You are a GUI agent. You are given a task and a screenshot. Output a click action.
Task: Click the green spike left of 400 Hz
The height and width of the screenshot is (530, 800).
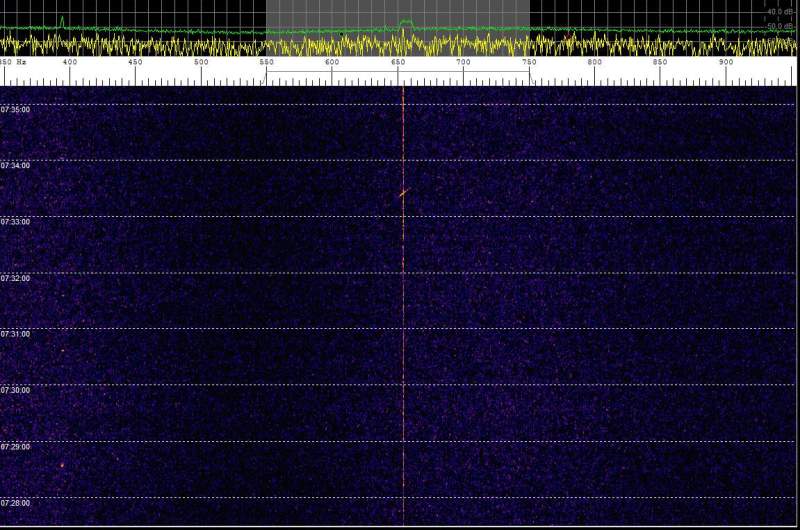coord(61,20)
